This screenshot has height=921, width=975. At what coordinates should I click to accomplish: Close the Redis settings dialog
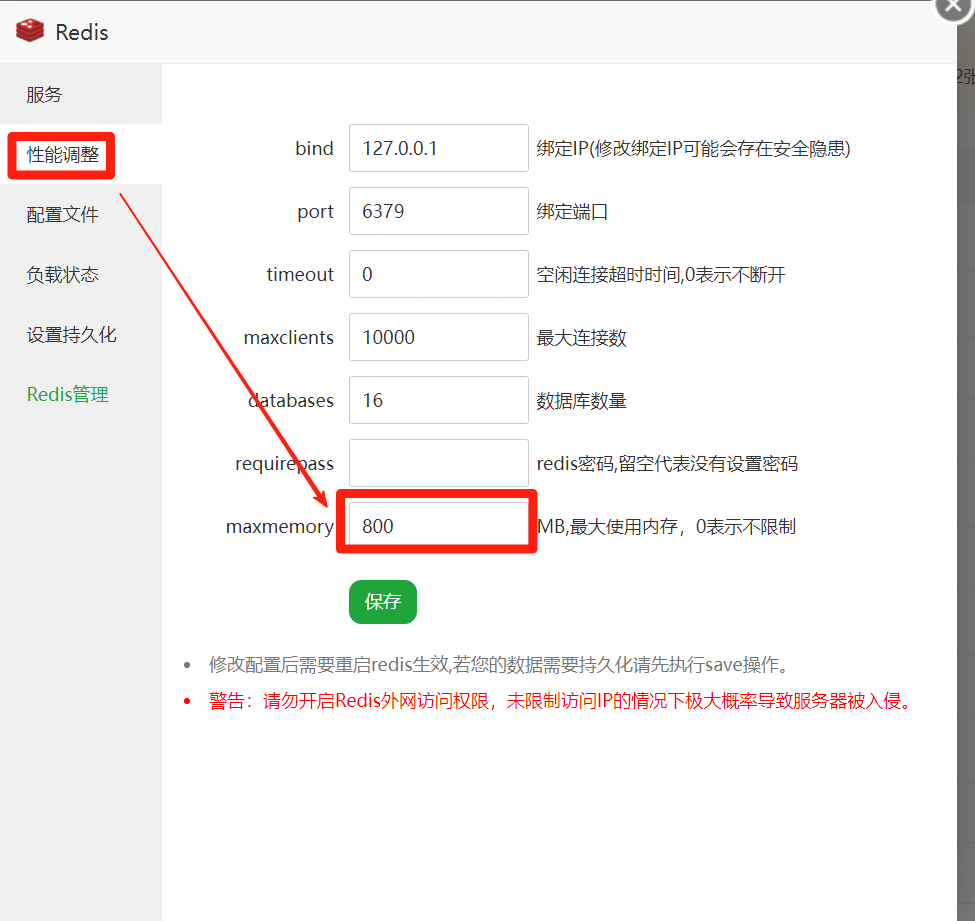[954, 5]
